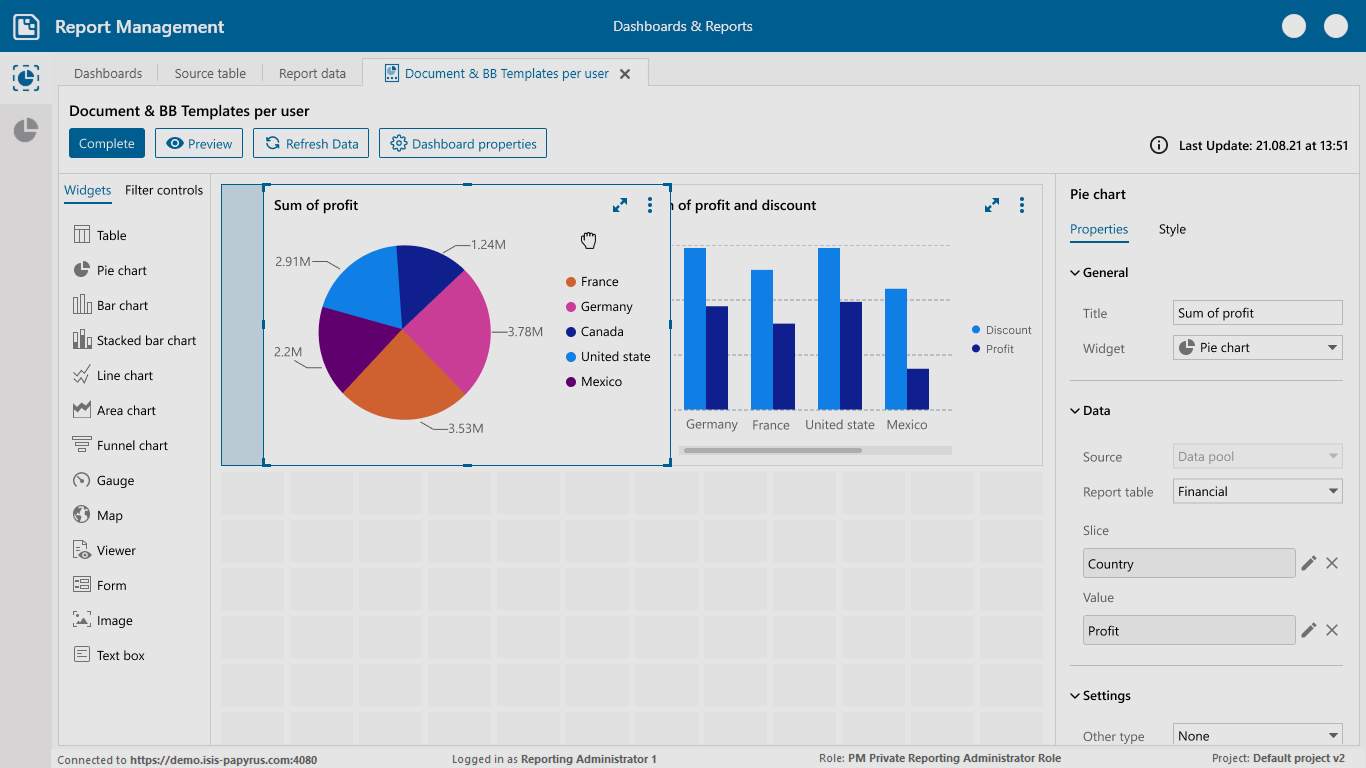Open the pie chart widget options menu
Viewport: 1366px width, 768px height.
tap(650, 205)
